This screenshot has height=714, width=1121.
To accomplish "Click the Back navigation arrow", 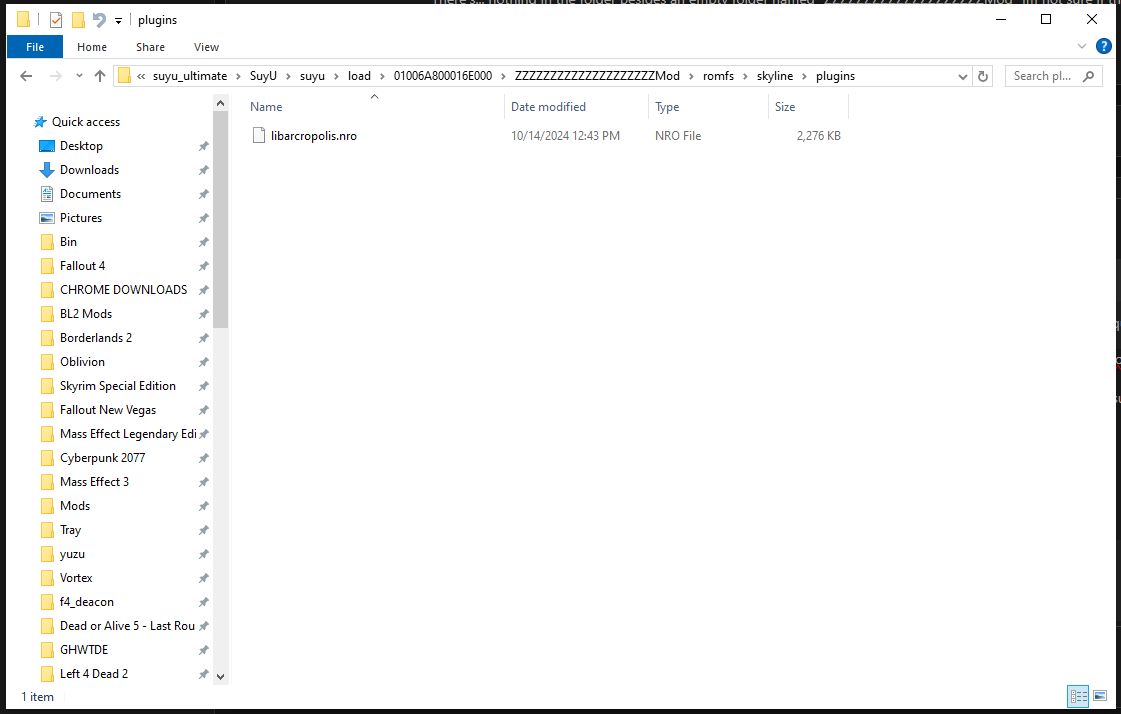I will (26, 76).
